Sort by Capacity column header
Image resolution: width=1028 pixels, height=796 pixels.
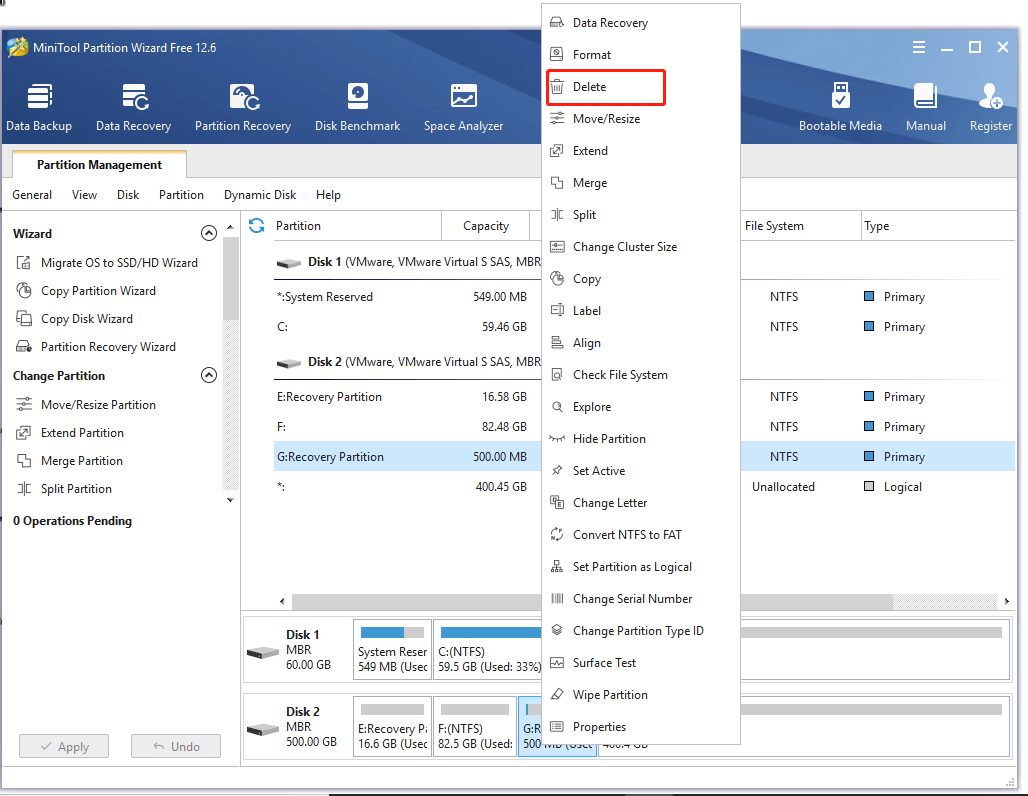pyautogui.click(x=485, y=226)
